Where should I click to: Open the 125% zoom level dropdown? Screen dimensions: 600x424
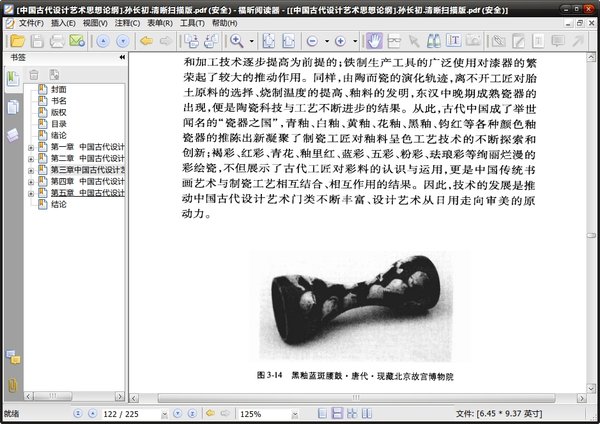(294, 414)
